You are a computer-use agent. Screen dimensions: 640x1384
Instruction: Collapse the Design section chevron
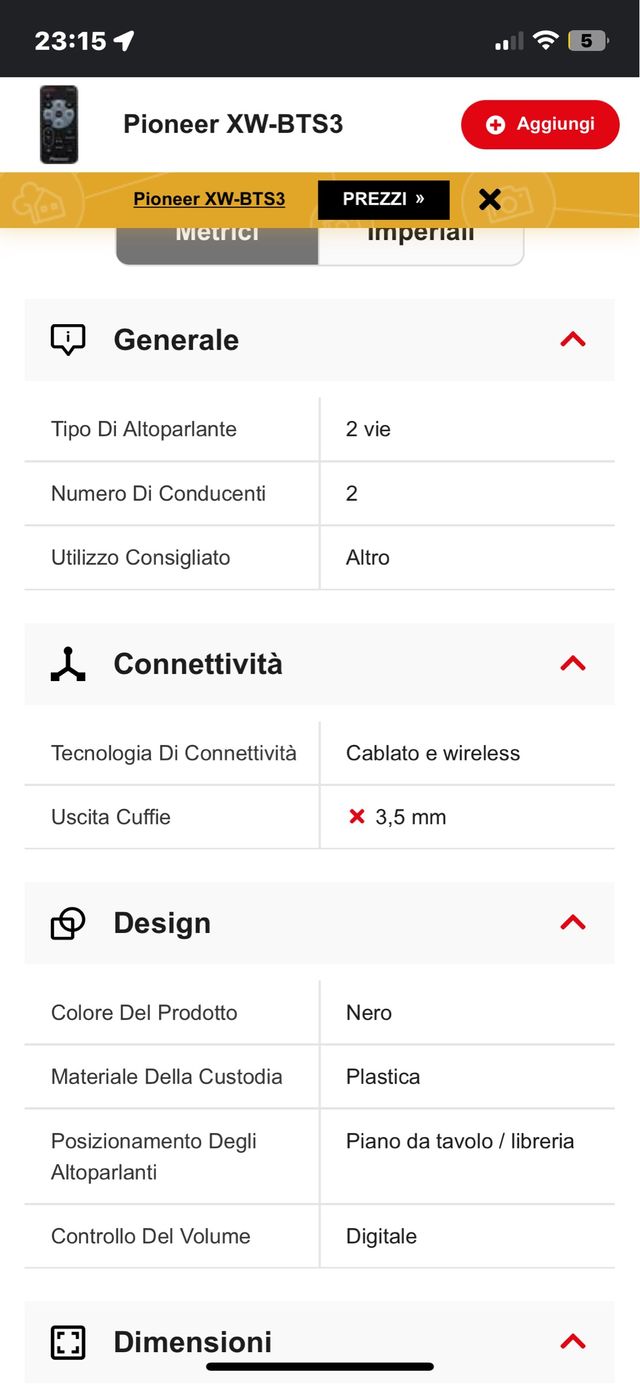[573, 922]
